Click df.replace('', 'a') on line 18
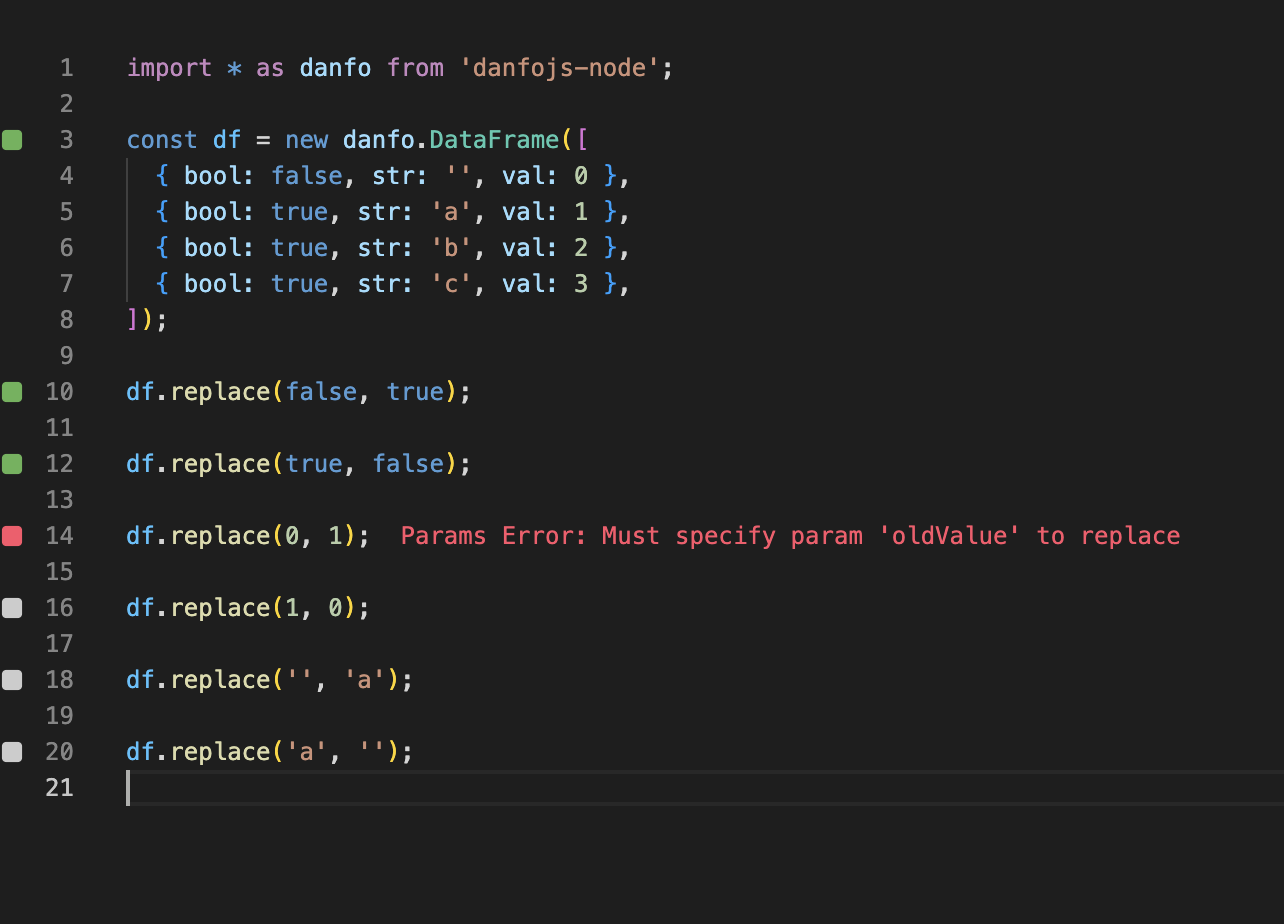 [x=270, y=680]
